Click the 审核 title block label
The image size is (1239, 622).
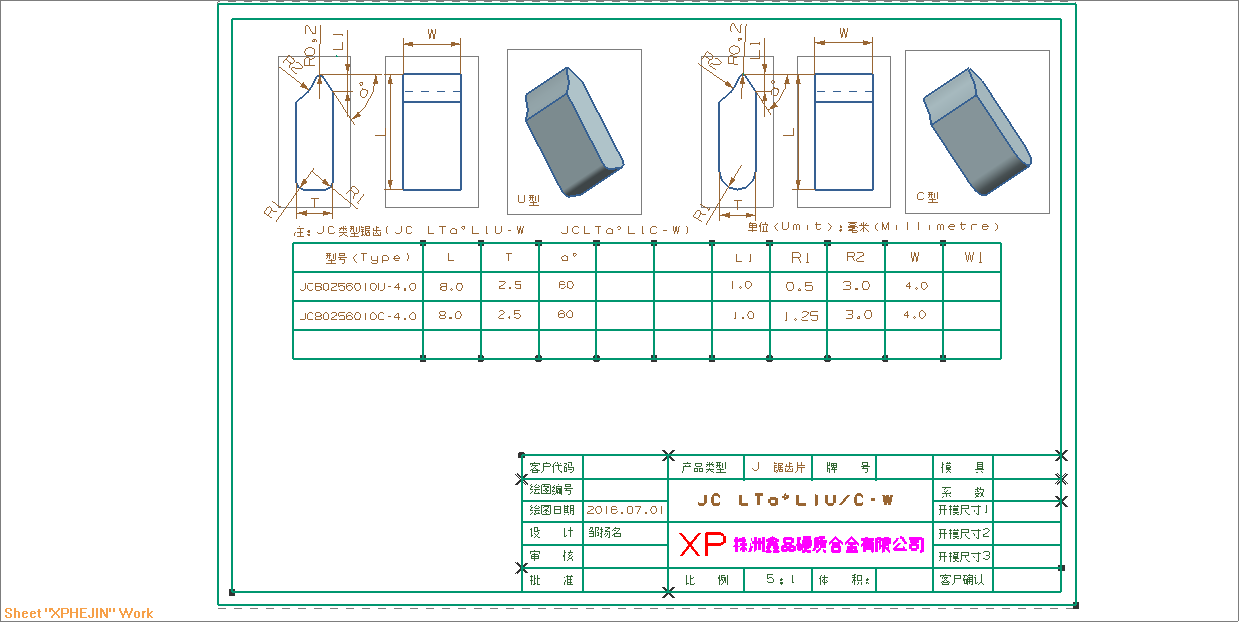tap(552, 556)
